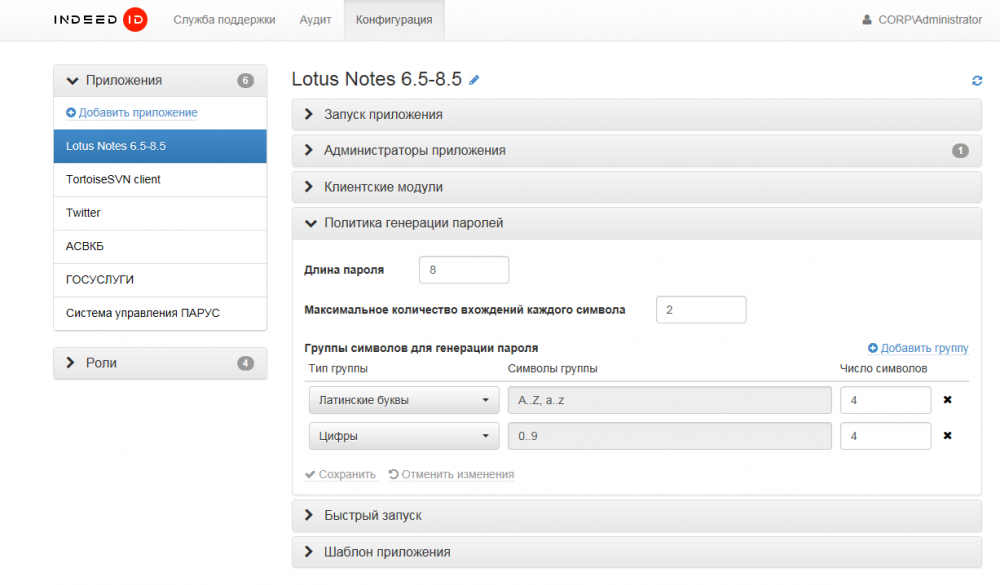Click the Длина пароля input field
Viewport: 1000px width, 585px height.
pyautogui.click(x=464, y=270)
